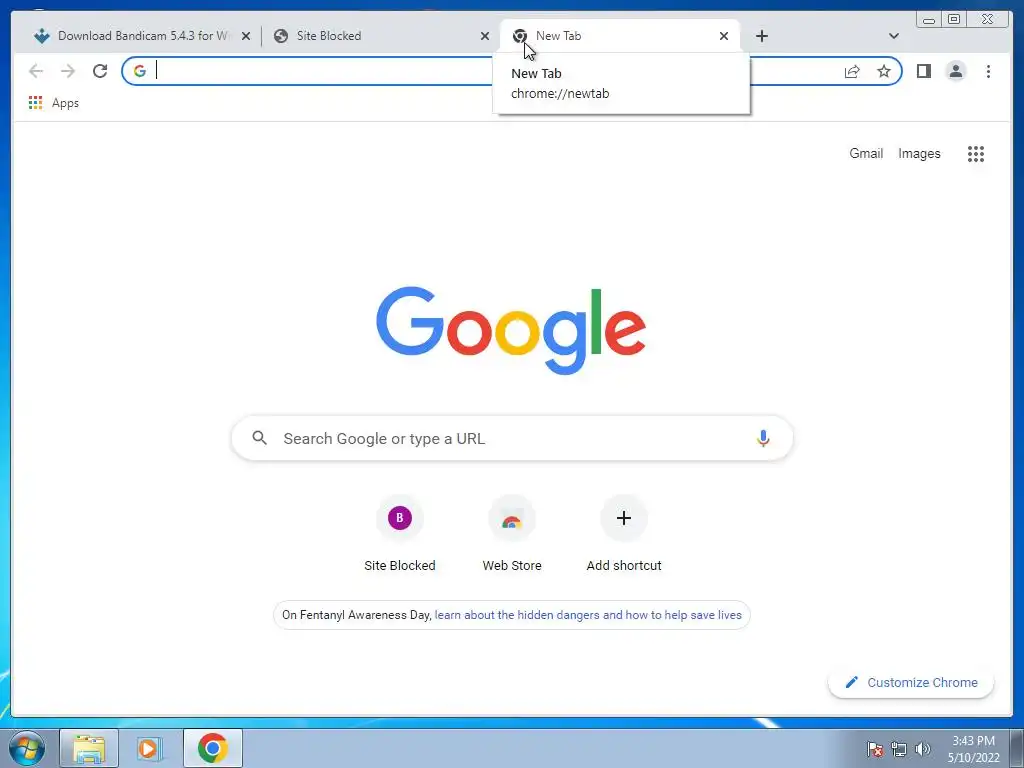Launch Windows Media Player from taskbar
The height and width of the screenshot is (768, 1024).
(x=148, y=748)
